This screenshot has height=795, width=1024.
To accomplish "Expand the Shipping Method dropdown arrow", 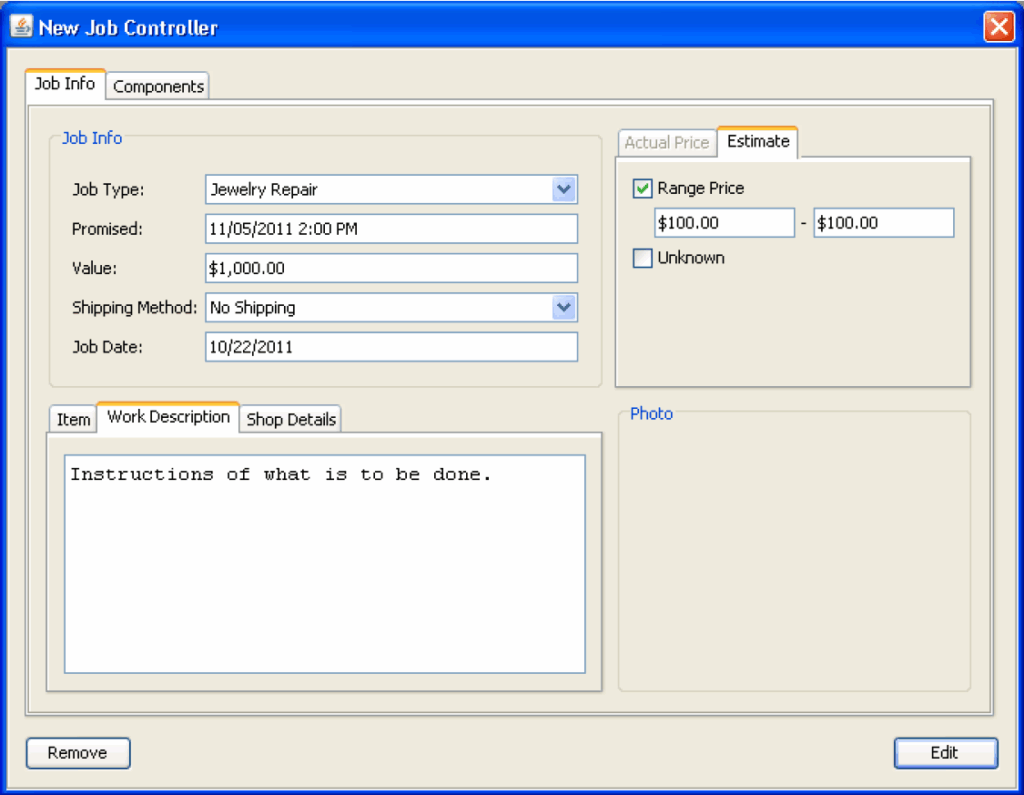I will 564,307.
